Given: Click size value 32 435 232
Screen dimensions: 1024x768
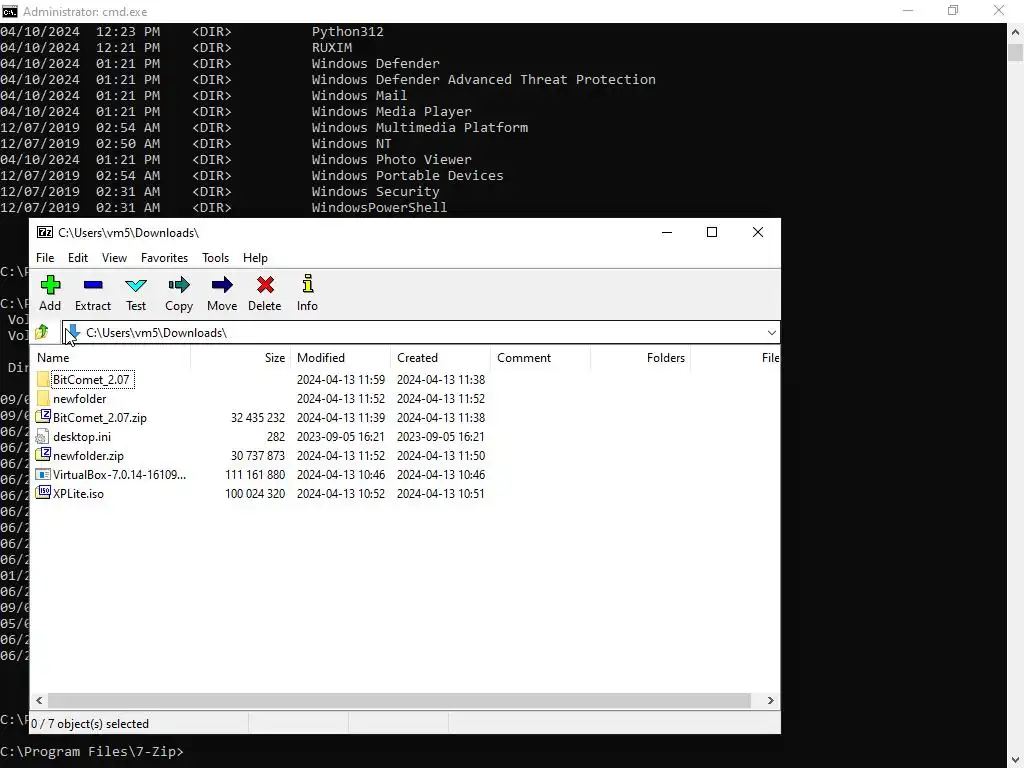Looking at the screenshot, I should coord(258,417).
